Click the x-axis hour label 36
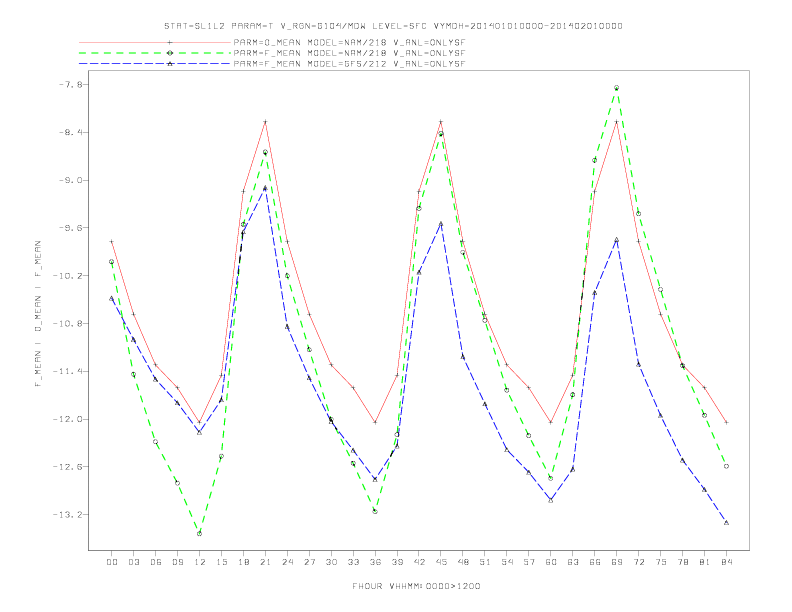Viewport: 792px width, 612px height. 375,562
